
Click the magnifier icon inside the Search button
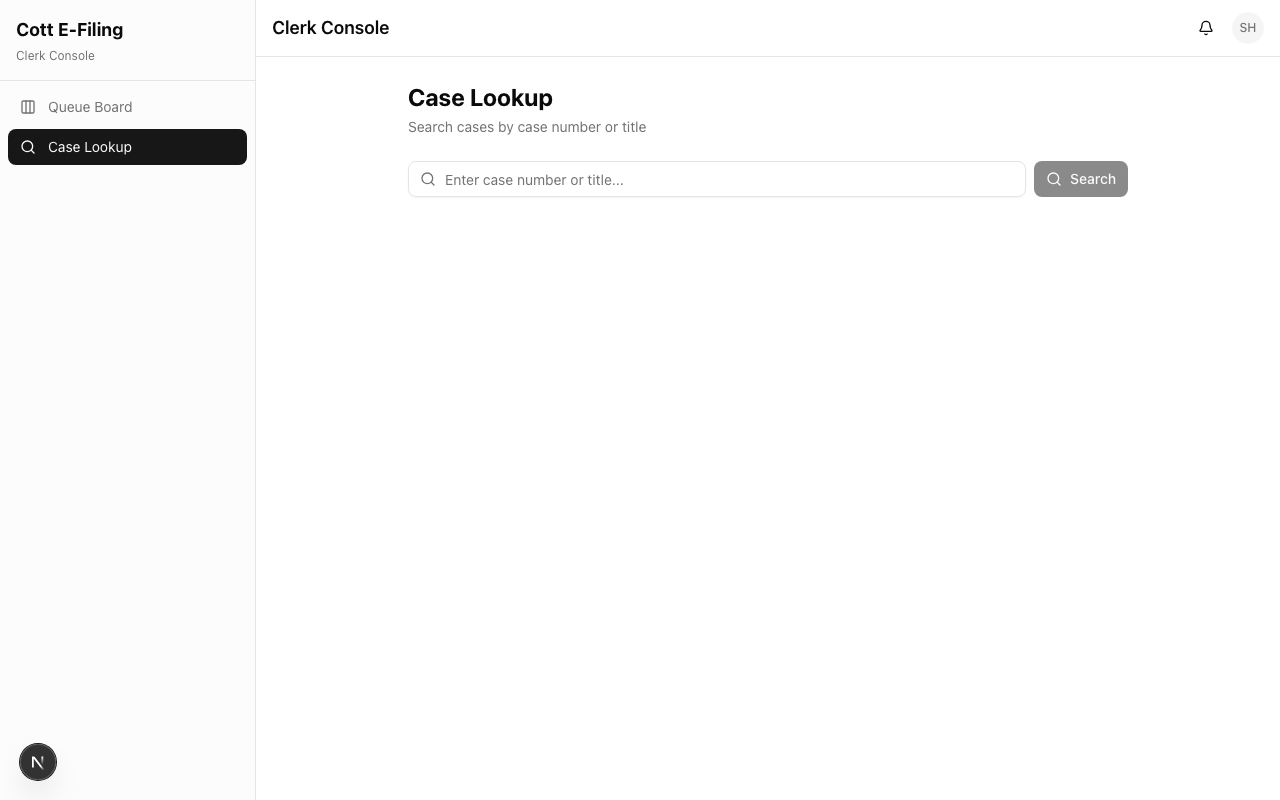point(1054,179)
